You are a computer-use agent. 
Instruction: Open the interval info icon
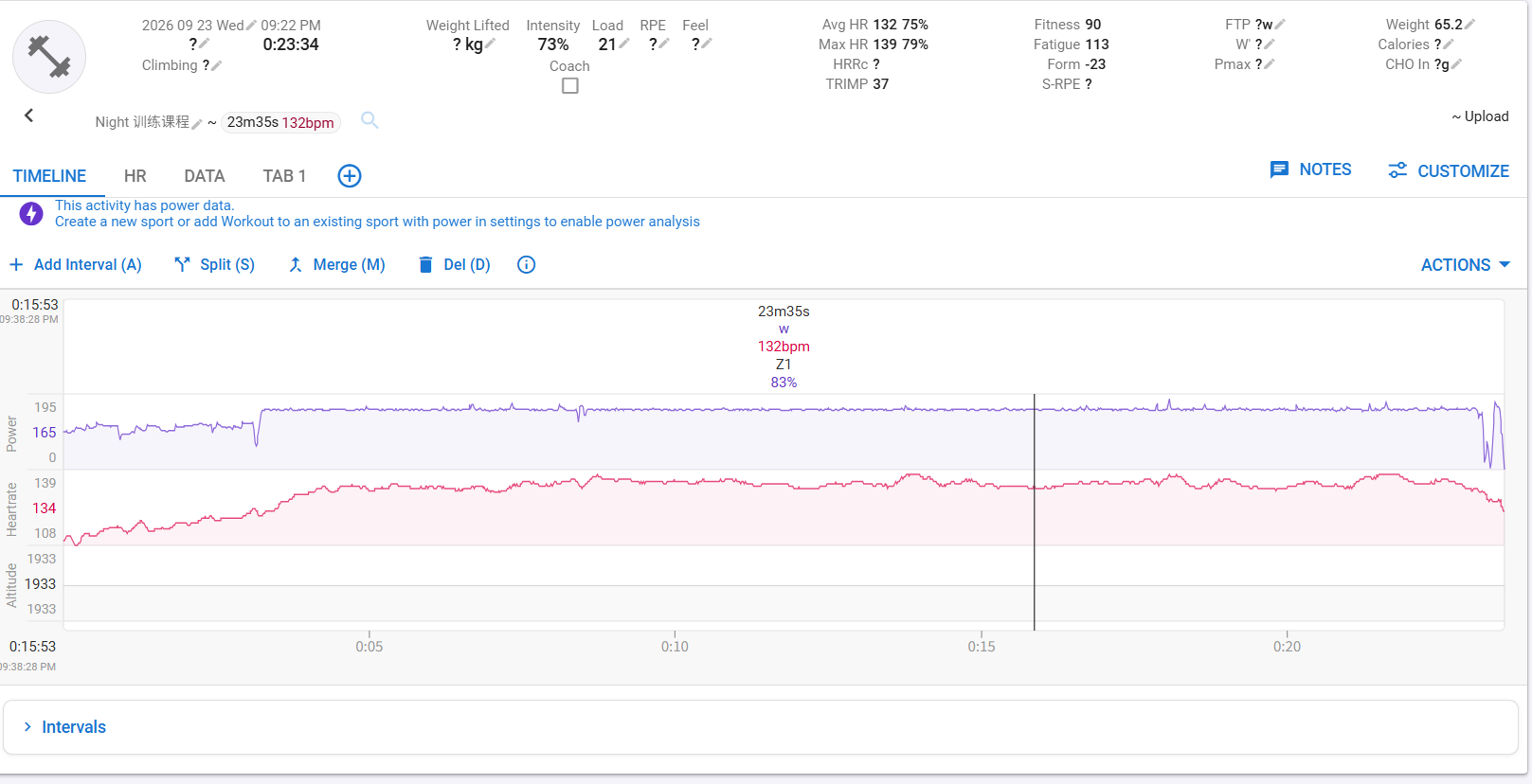[x=527, y=265]
